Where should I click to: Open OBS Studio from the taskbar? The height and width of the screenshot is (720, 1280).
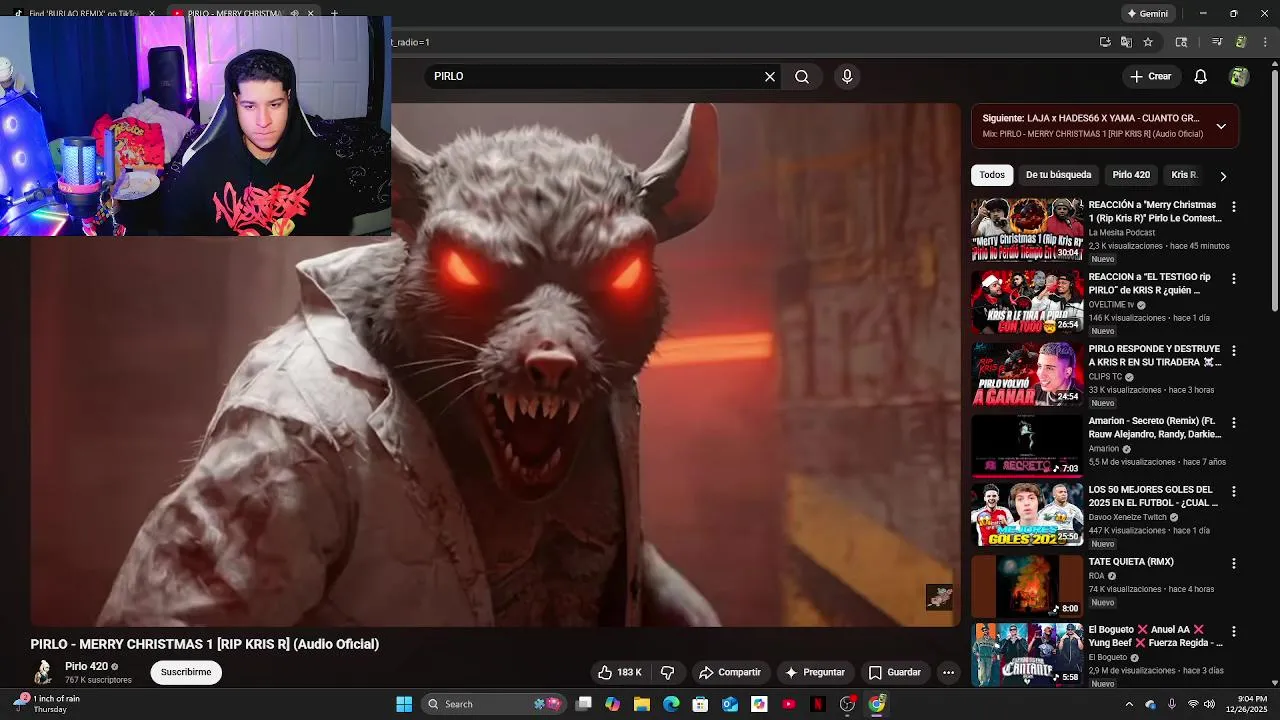847,704
